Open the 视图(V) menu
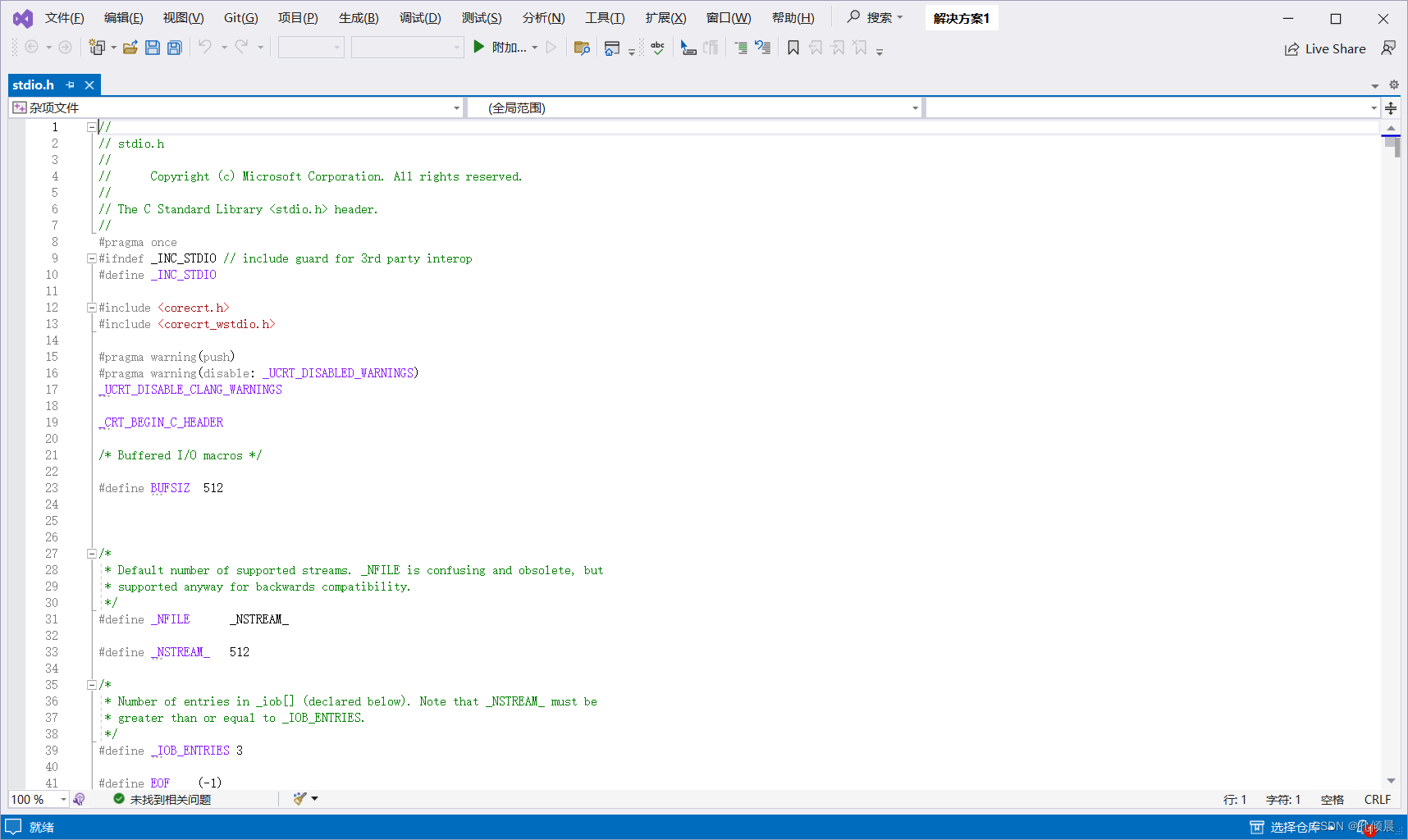1408x840 pixels. [183, 18]
